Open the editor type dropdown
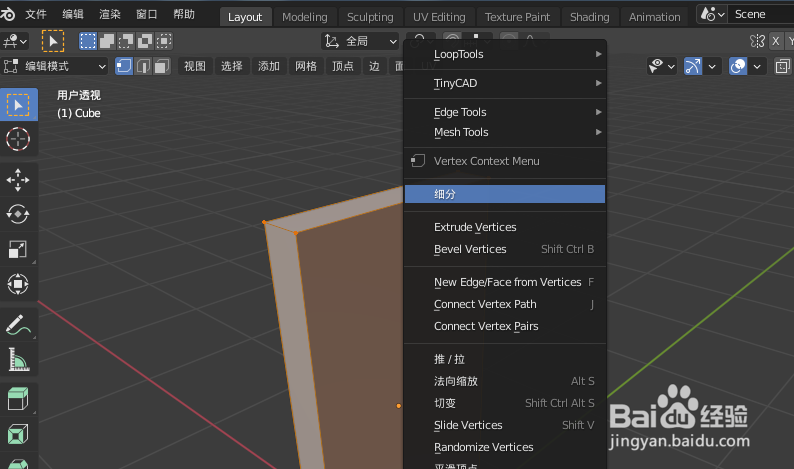 point(15,41)
